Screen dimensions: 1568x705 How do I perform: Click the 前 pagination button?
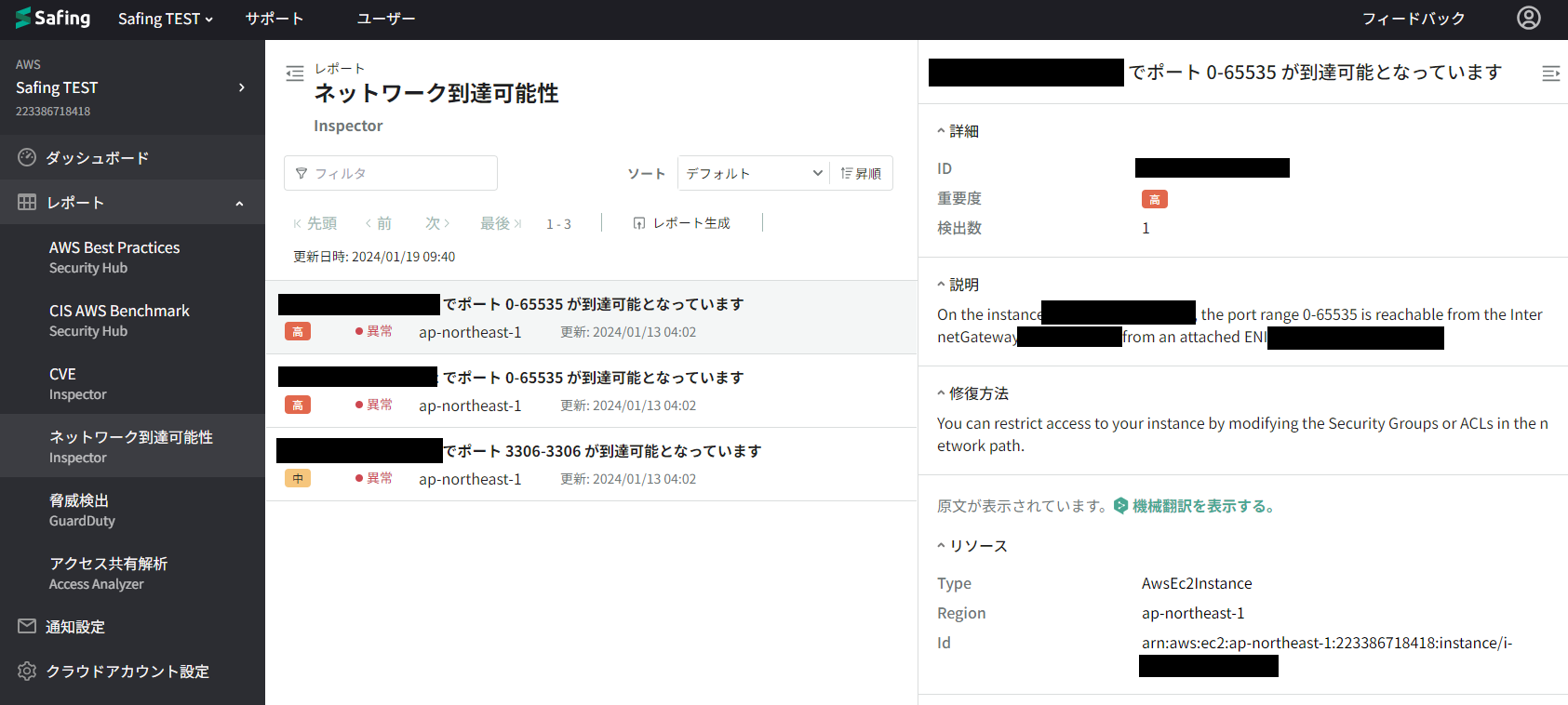point(379,223)
